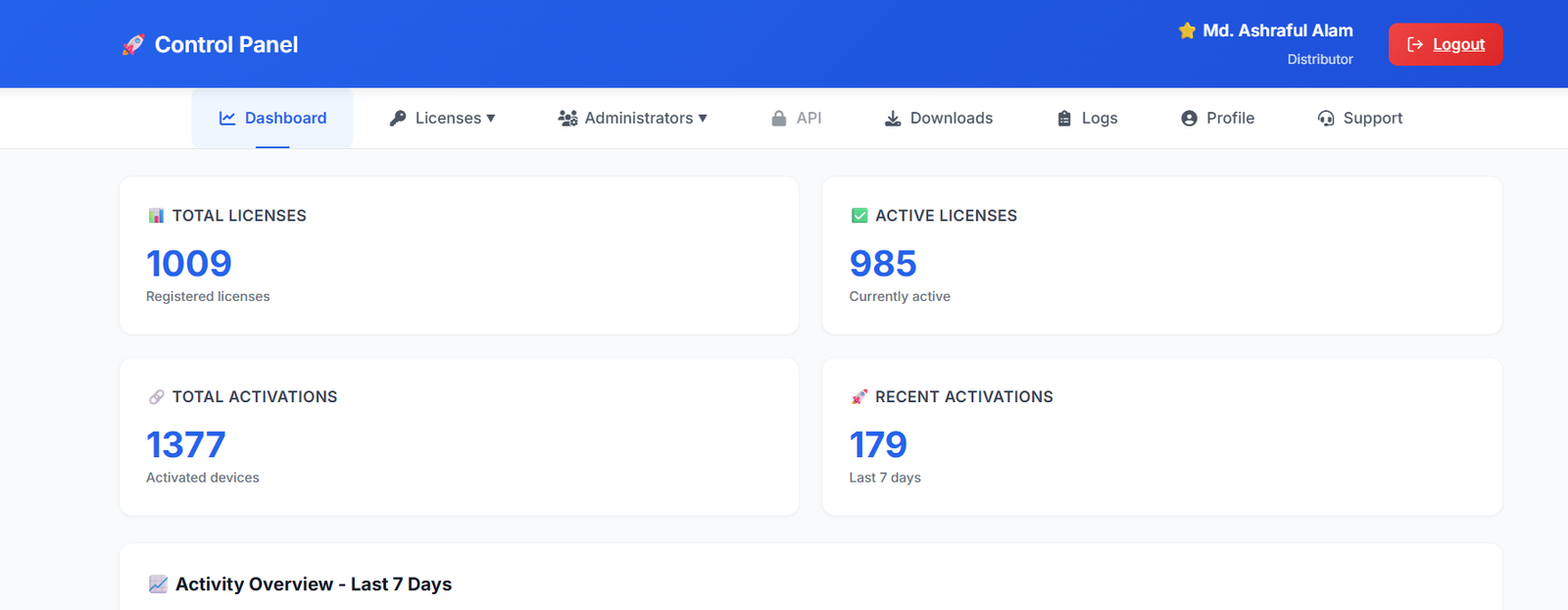This screenshot has height=610, width=1568.
Task: Click the gold star icon by username
Action: tap(1187, 31)
